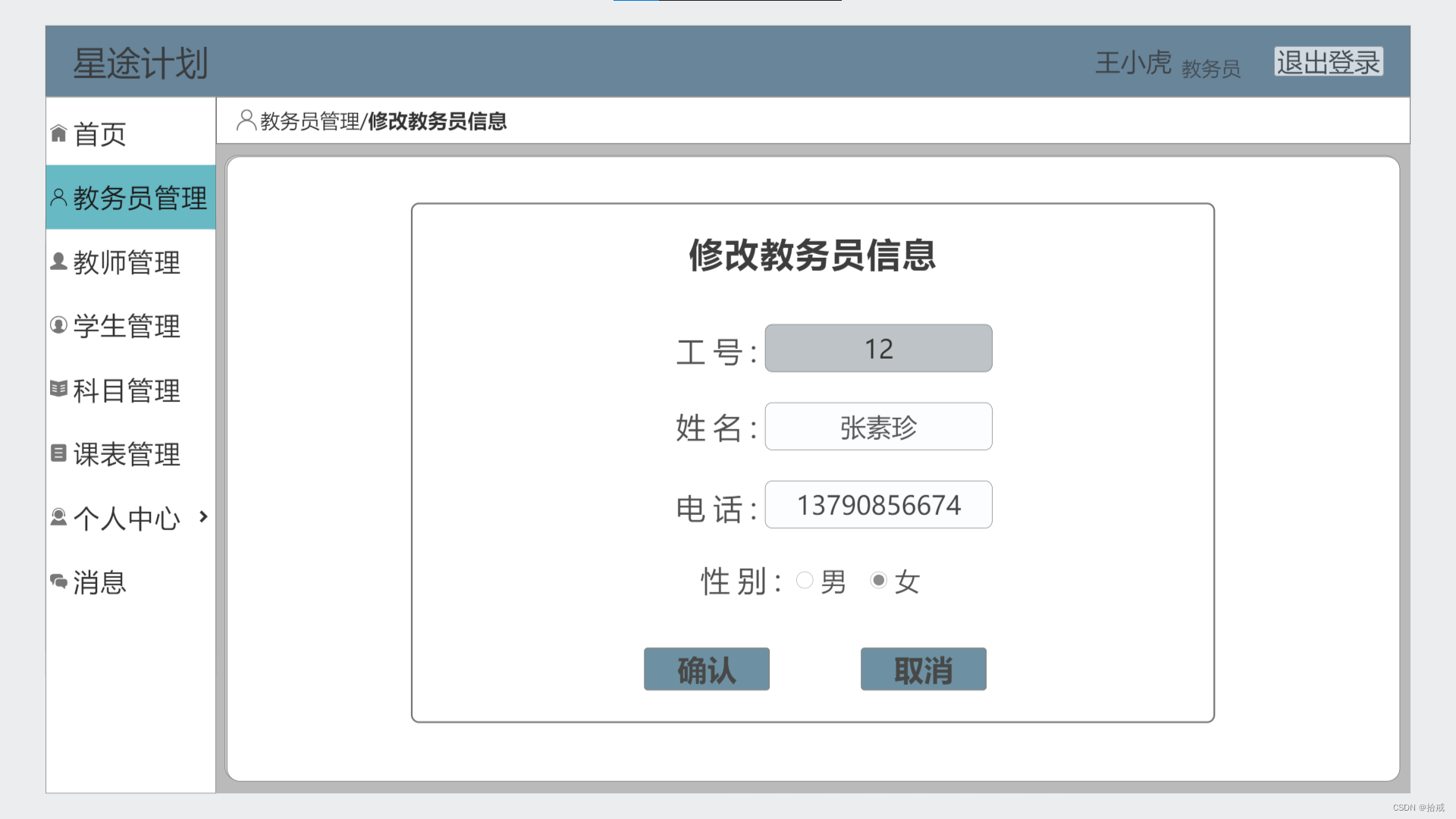Click the teacher icon beside 教师管理
The width and height of the screenshot is (1456, 819).
click(58, 262)
